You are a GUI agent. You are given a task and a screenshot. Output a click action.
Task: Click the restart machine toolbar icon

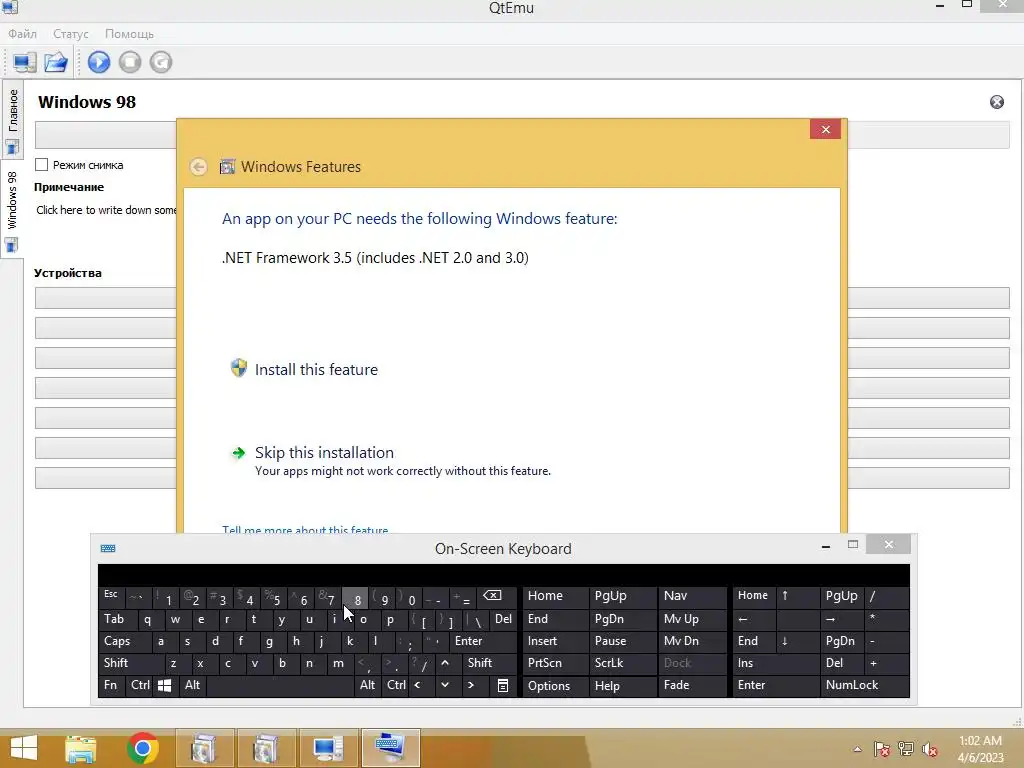[x=161, y=62]
